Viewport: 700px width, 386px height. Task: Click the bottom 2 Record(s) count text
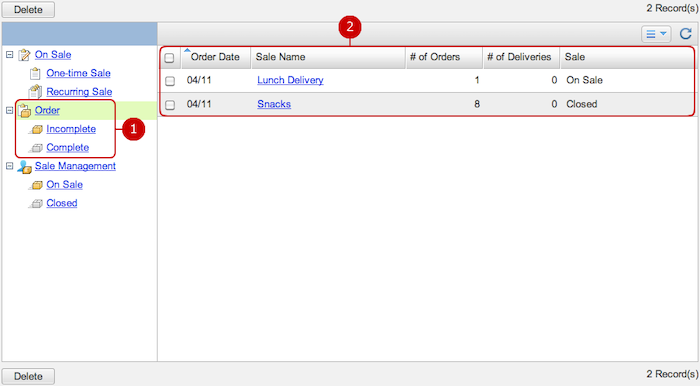pyautogui.click(x=672, y=374)
